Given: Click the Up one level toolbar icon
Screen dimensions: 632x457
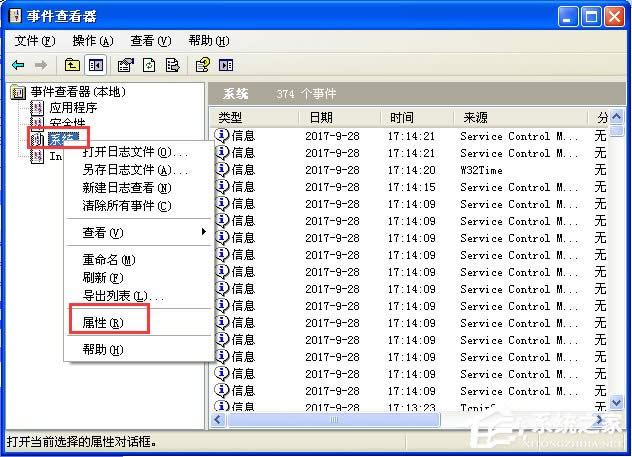Looking at the screenshot, I should click(72, 65).
